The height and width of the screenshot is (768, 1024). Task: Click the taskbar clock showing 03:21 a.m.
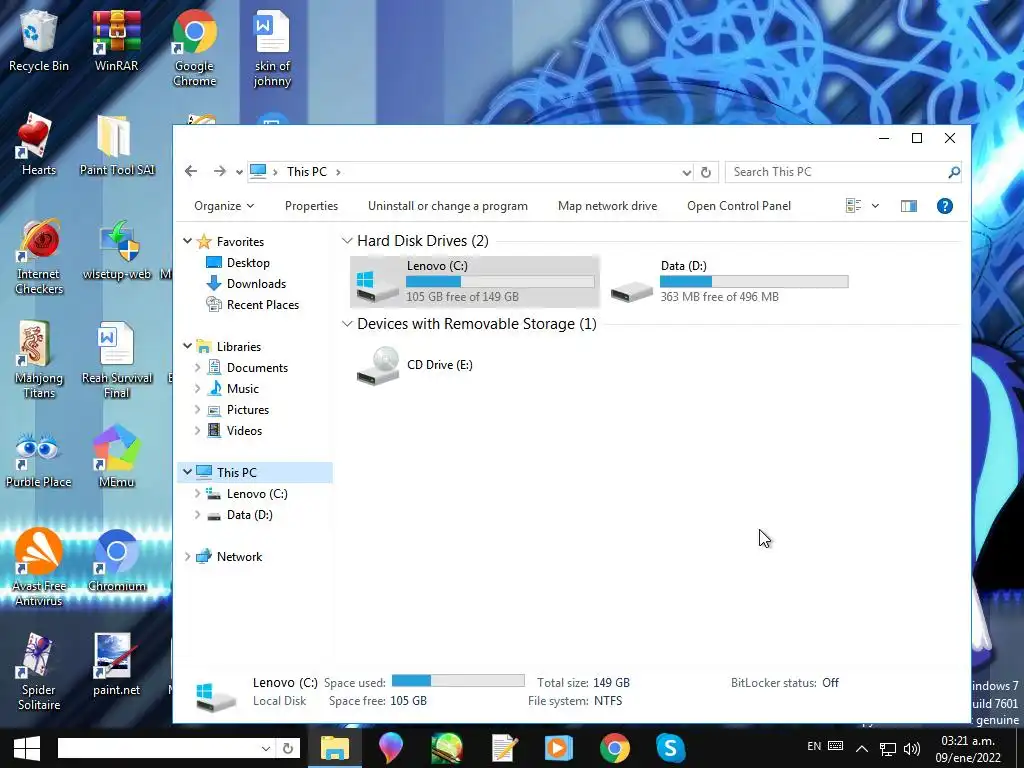tap(967, 749)
